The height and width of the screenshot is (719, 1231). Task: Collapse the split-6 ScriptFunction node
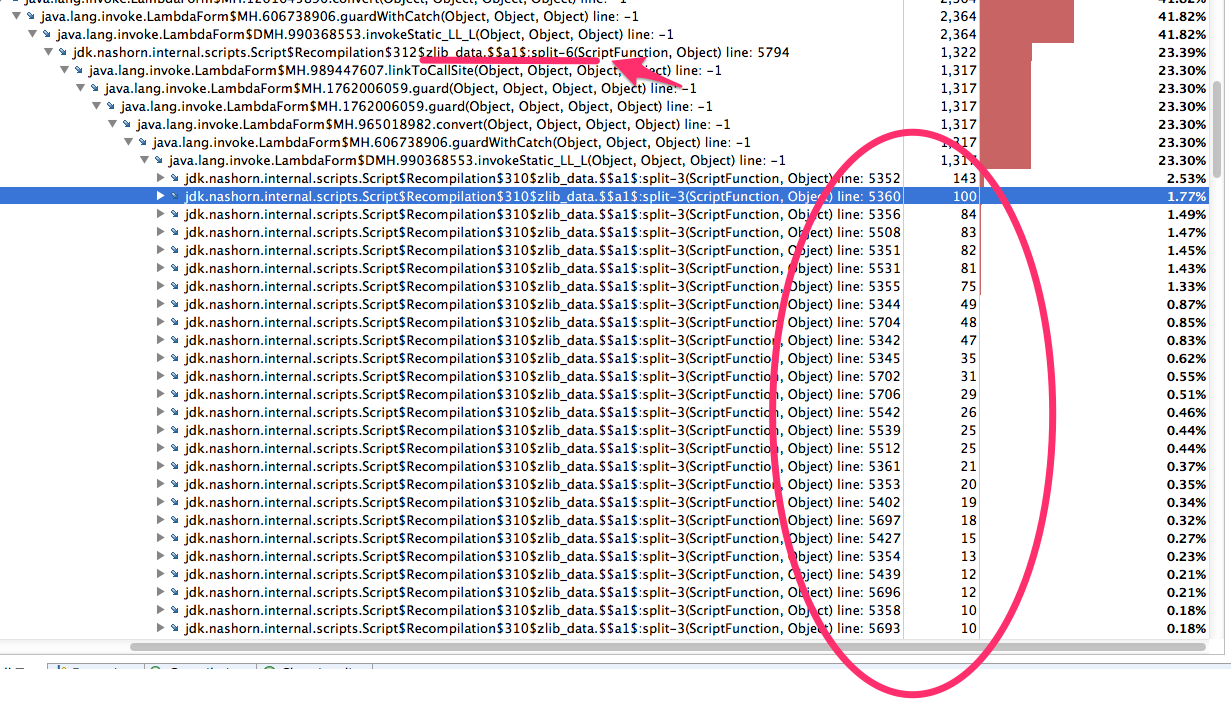(49, 53)
